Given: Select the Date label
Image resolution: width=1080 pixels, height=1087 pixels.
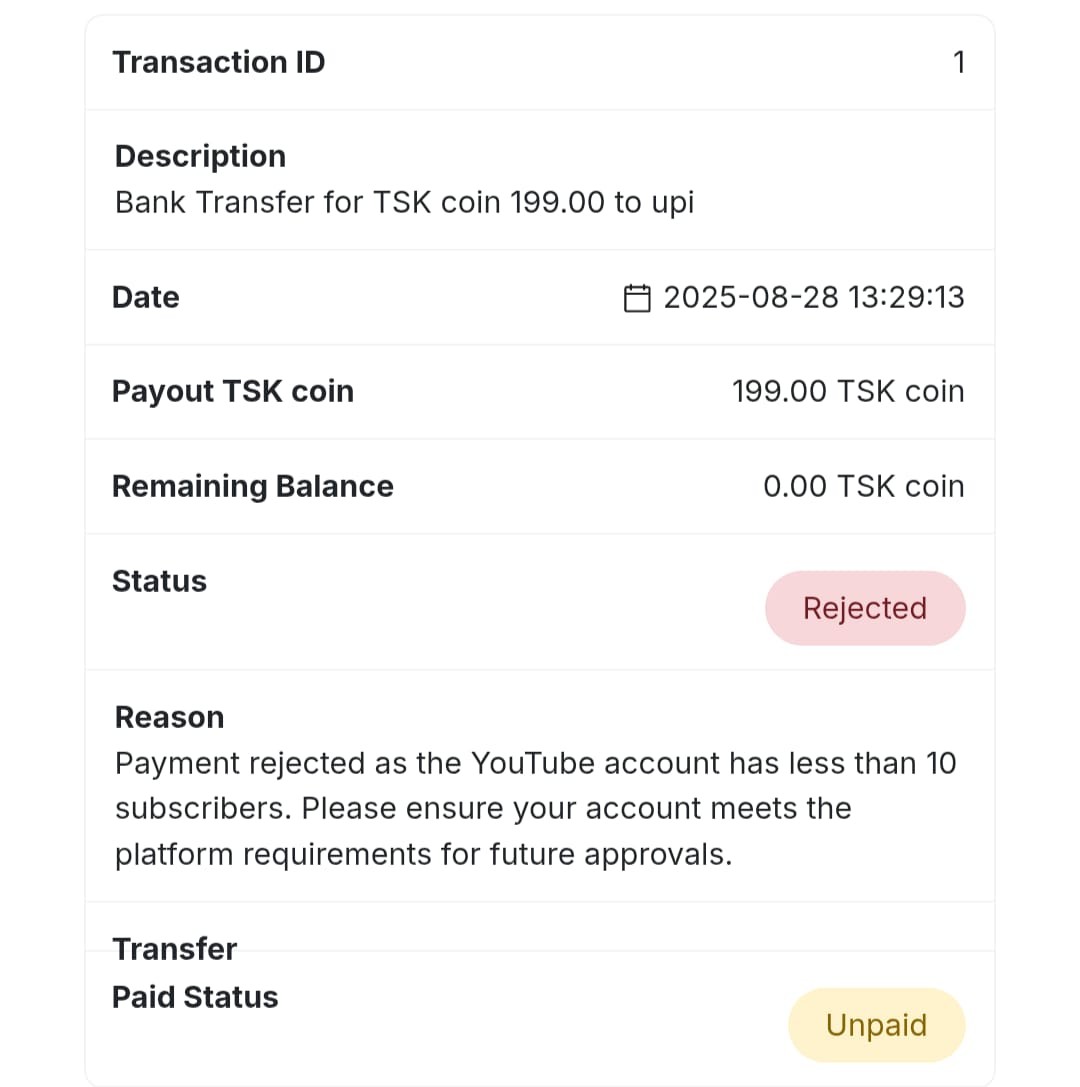Looking at the screenshot, I should click(146, 297).
